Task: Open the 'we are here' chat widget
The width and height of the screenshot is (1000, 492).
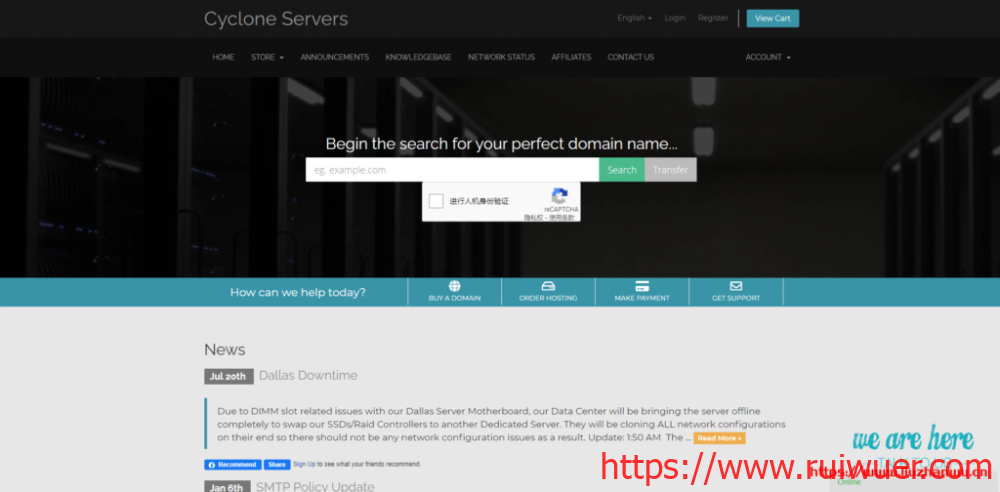Action: (x=912, y=441)
